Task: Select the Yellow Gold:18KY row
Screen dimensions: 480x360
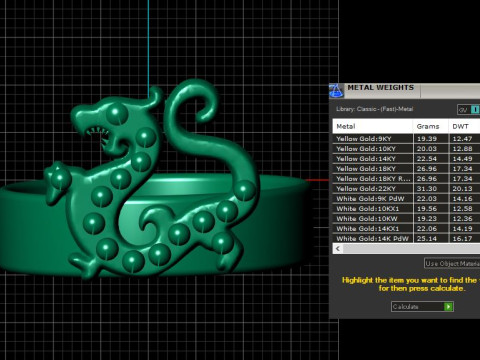Action: pyautogui.click(x=406, y=169)
